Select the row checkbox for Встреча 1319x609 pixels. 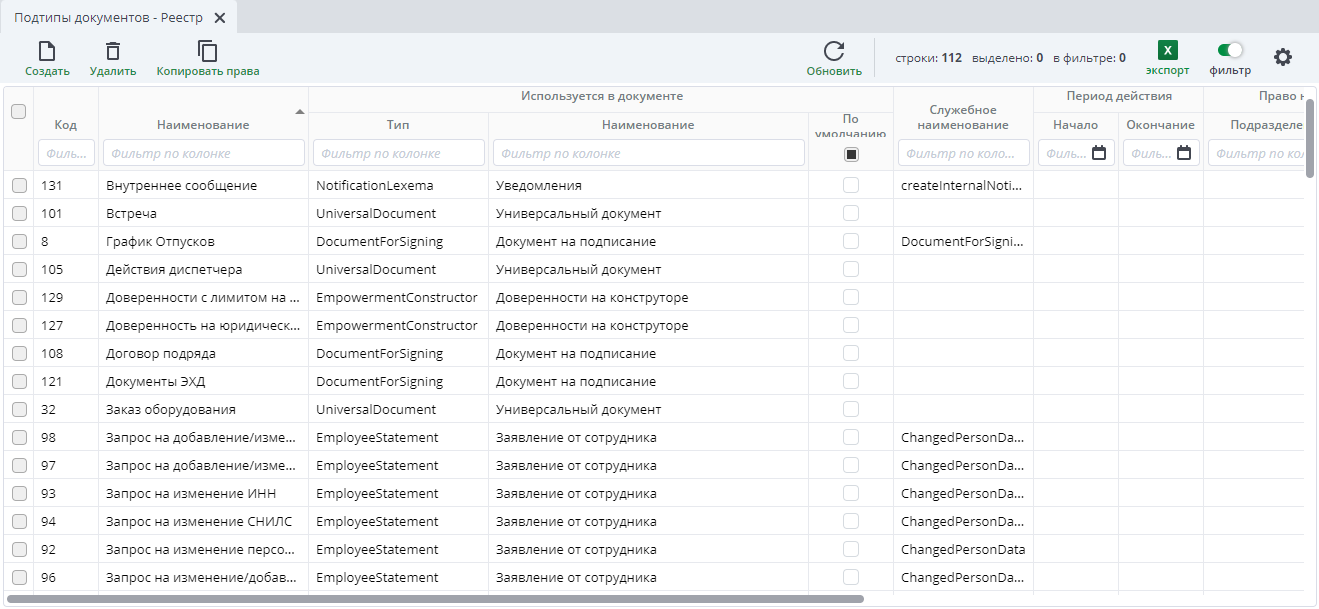(19, 214)
